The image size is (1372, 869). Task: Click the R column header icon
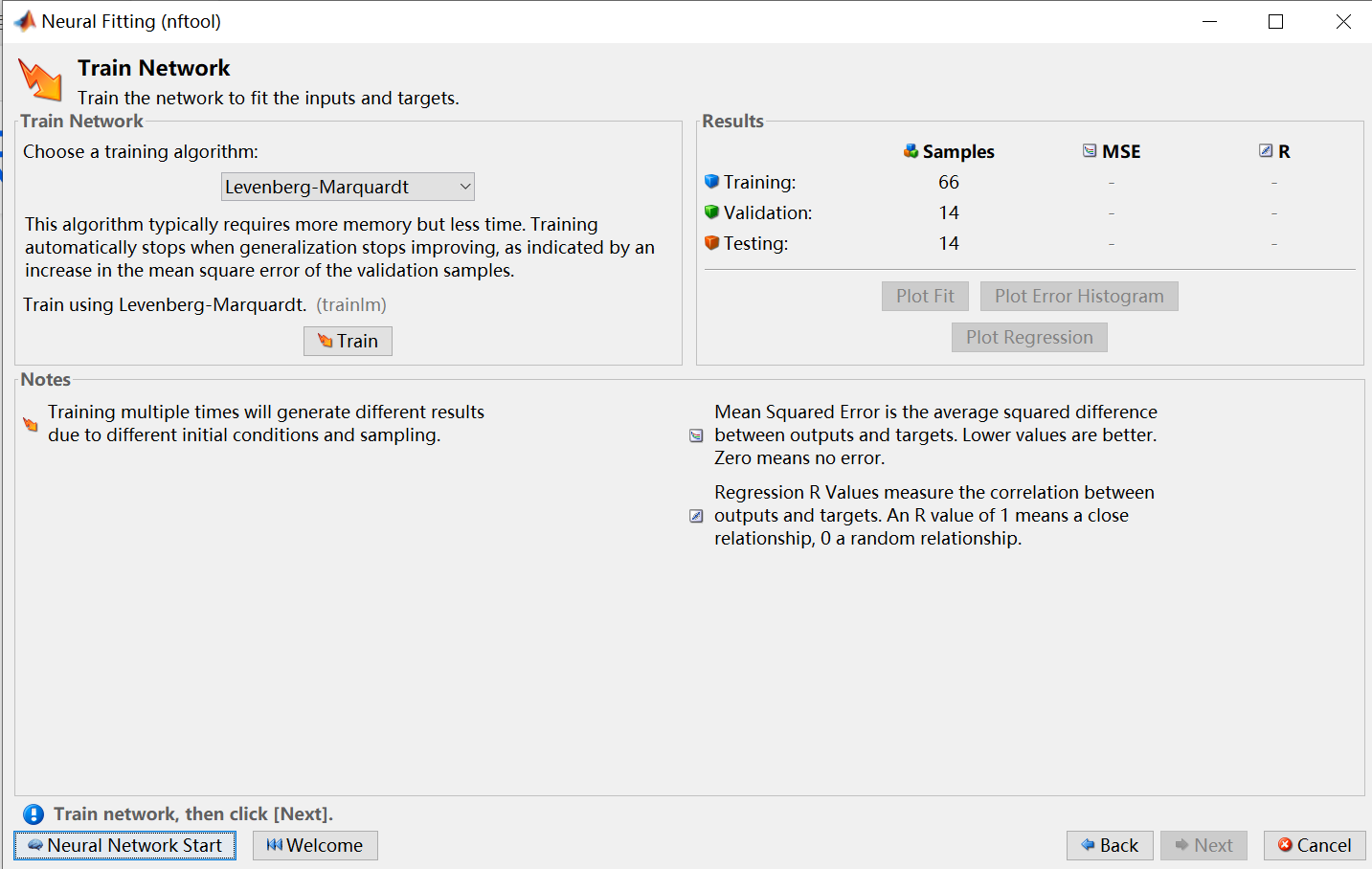click(x=1266, y=151)
